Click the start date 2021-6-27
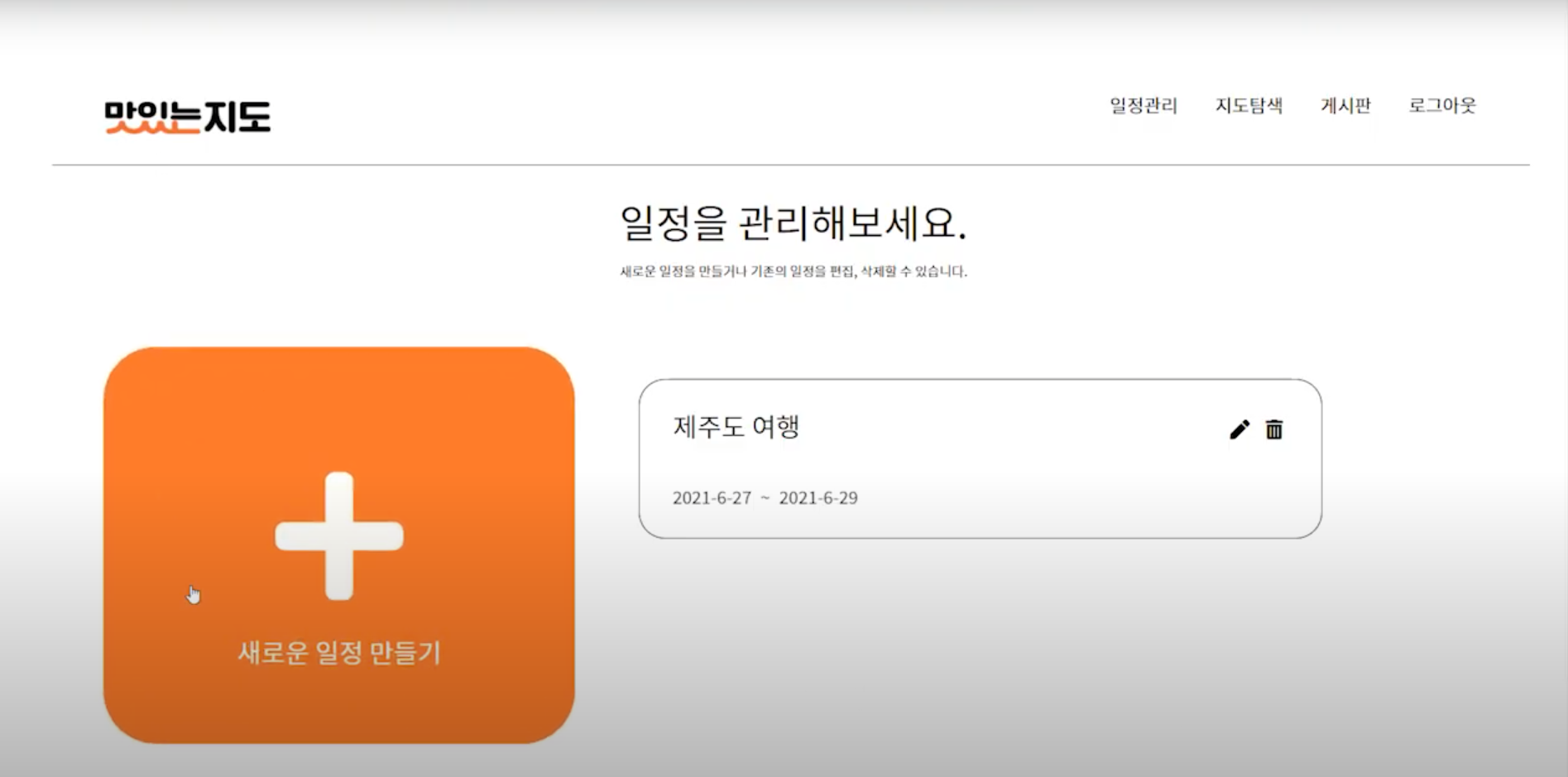This screenshot has width=1568, height=777. [712, 498]
